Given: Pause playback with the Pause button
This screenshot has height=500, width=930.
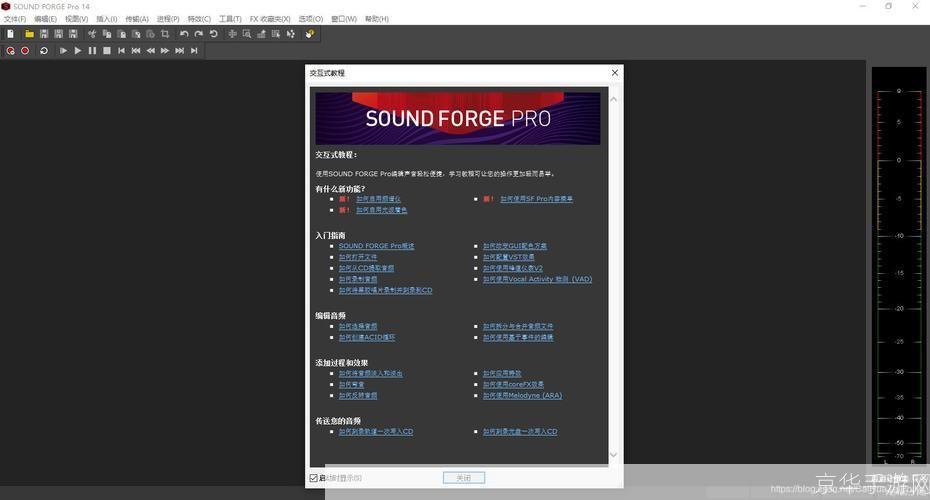Looking at the screenshot, I should (92, 51).
